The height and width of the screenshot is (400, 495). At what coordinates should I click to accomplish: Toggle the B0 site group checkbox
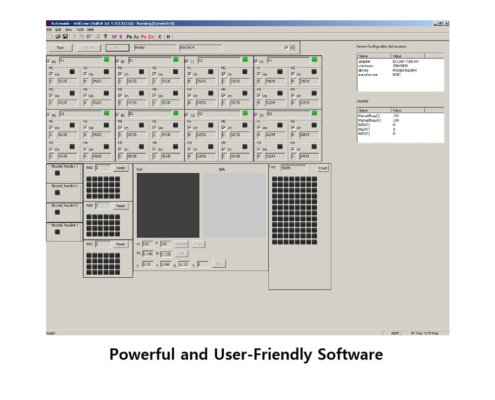118,61
